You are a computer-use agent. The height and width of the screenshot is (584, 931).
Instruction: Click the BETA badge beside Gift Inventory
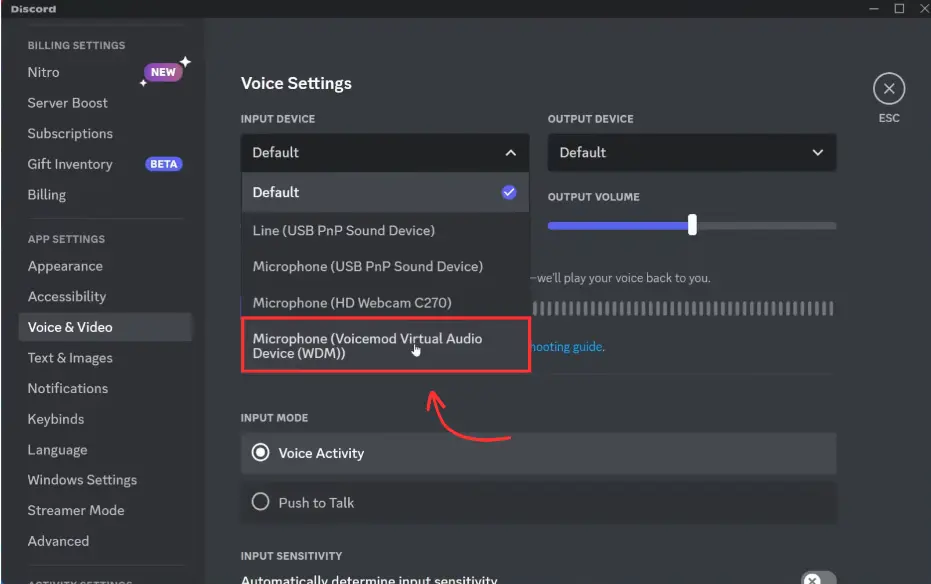coord(163,164)
